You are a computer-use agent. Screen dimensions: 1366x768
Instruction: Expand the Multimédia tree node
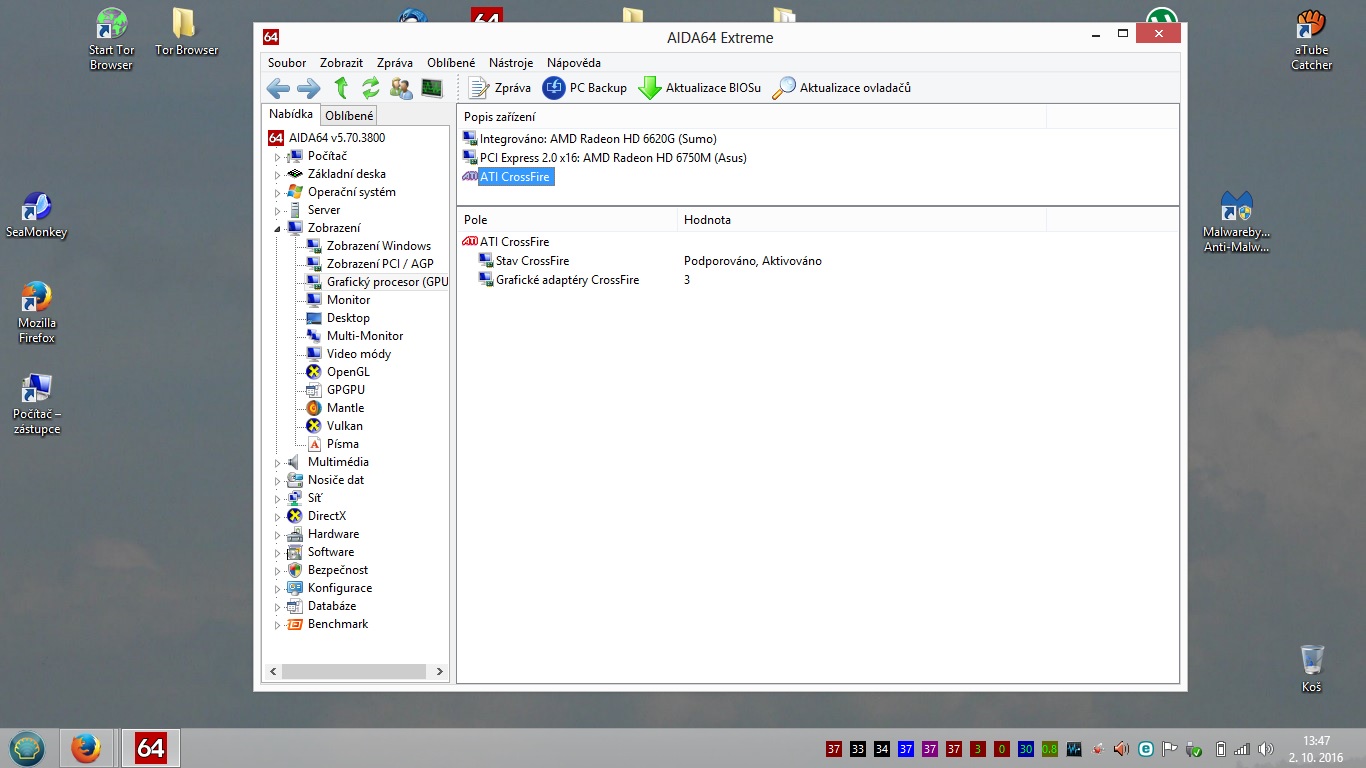(x=278, y=463)
